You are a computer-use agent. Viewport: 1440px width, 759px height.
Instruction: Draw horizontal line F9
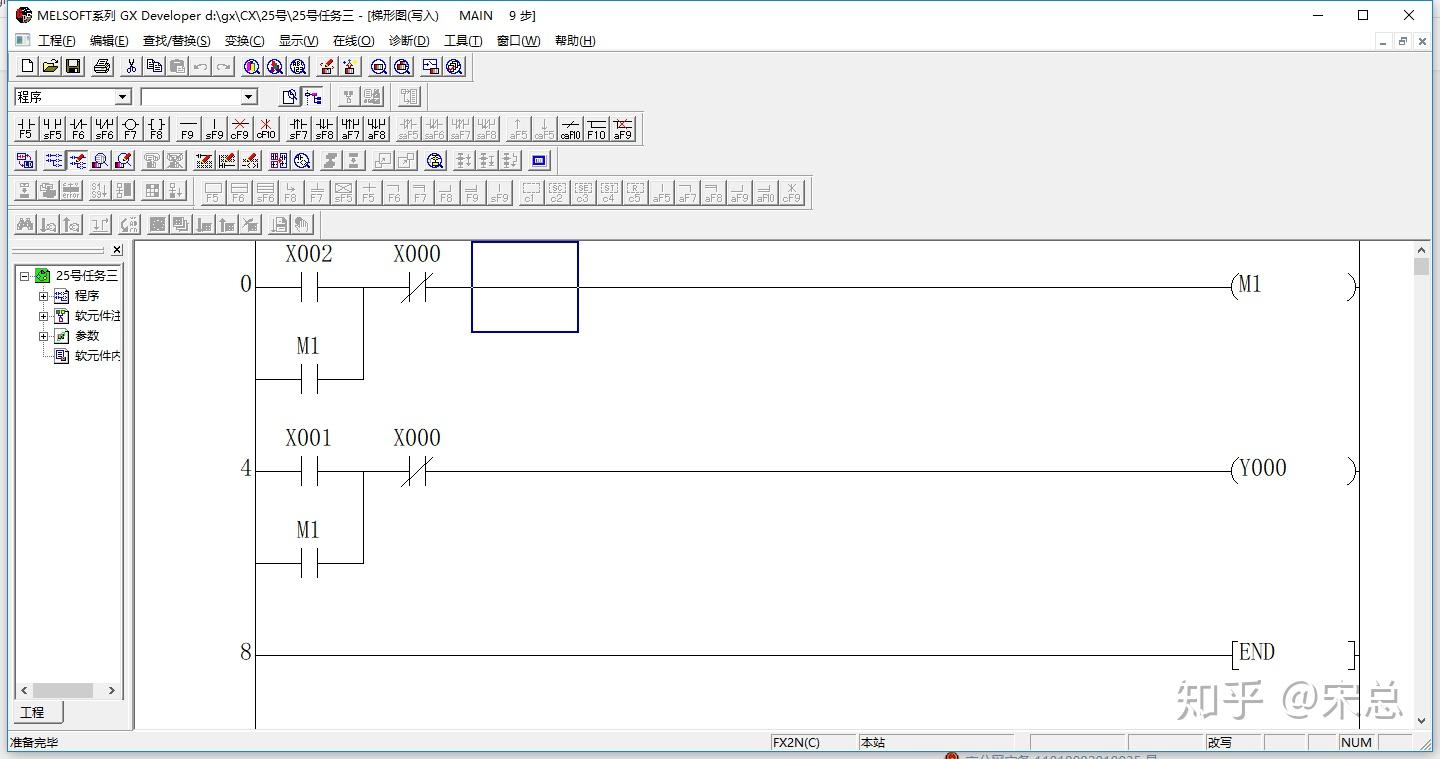pyautogui.click(x=187, y=128)
